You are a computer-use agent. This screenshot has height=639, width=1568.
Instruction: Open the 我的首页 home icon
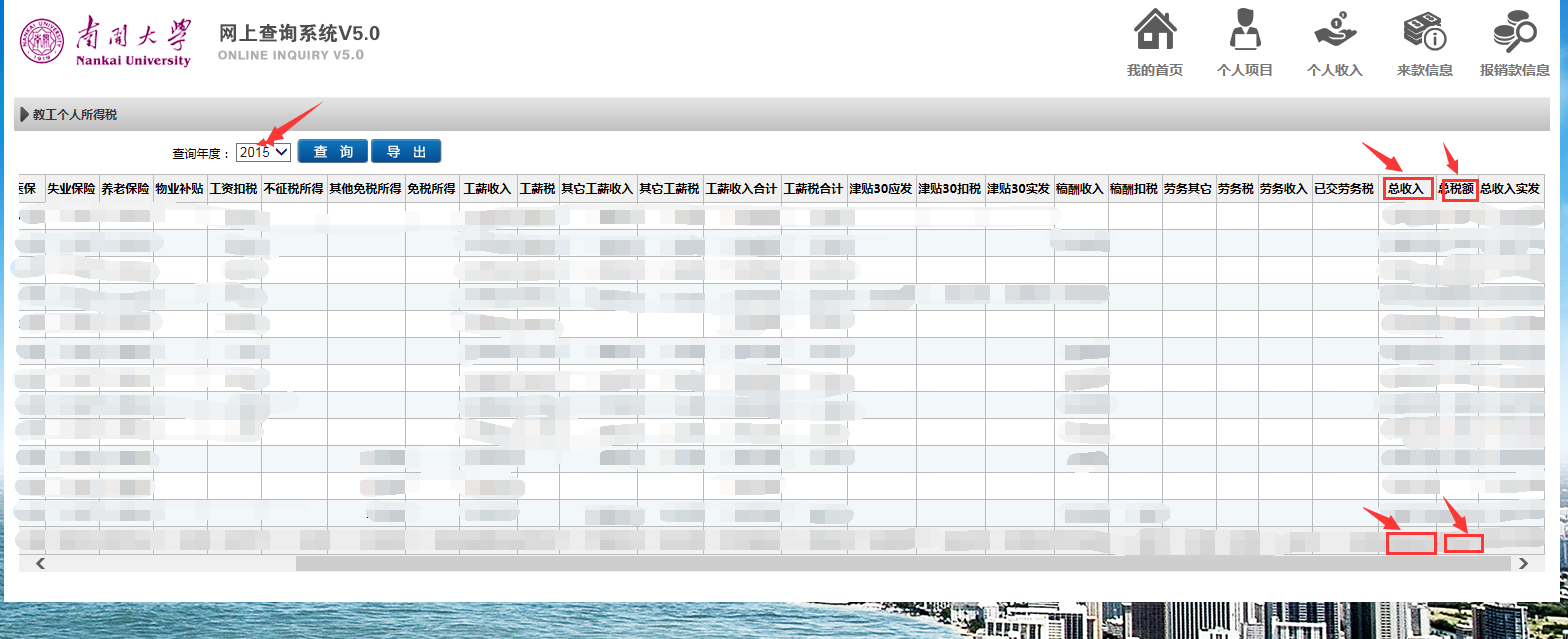coord(1154,30)
